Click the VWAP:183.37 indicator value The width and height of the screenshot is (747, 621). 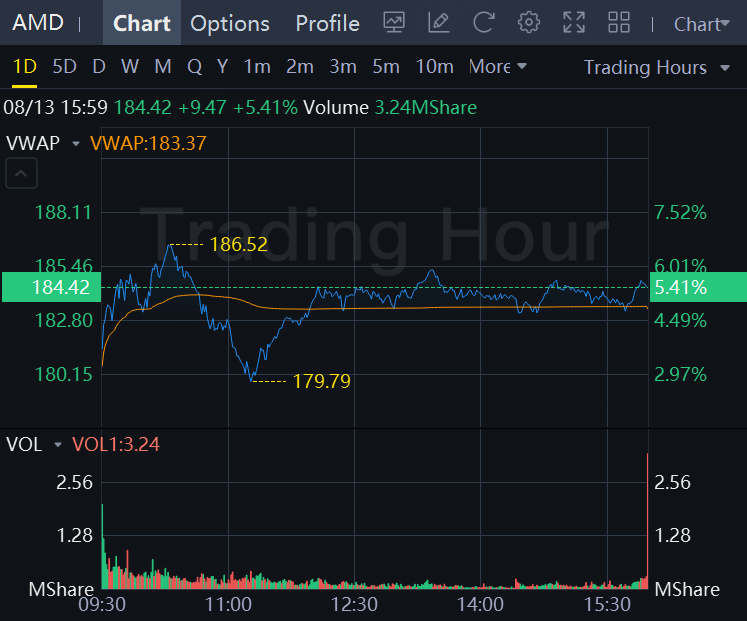click(x=148, y=143)
